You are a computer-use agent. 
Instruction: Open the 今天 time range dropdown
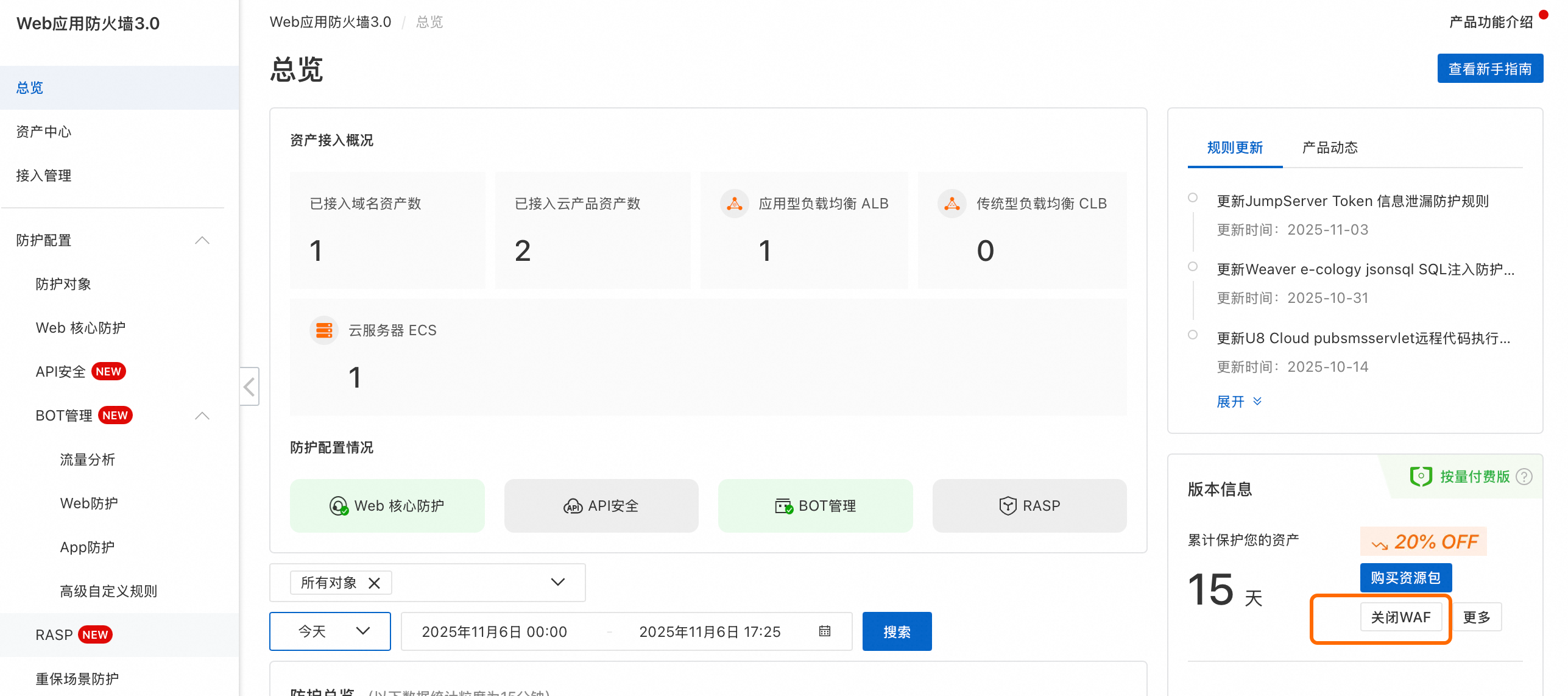[x=330, y=631]
